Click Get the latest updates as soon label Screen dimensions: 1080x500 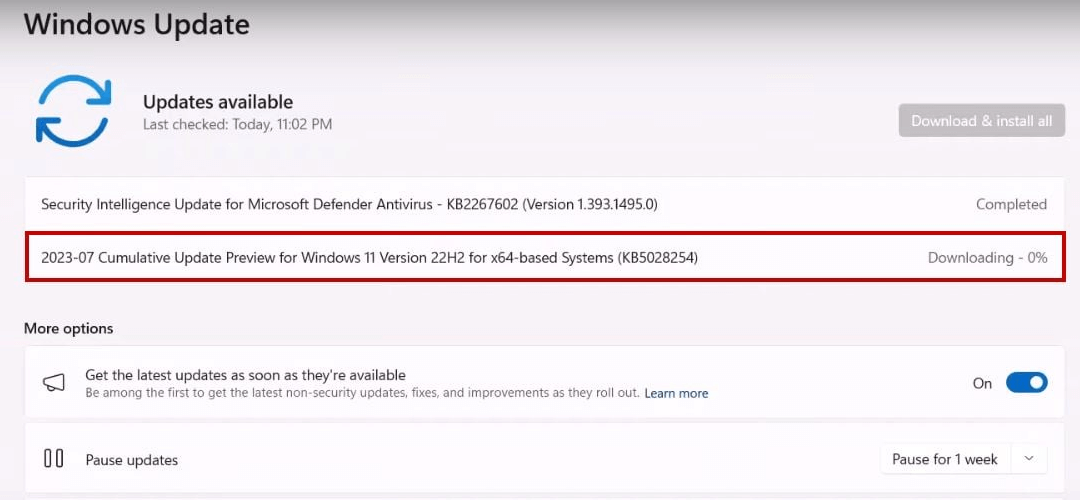coord(245,375)
